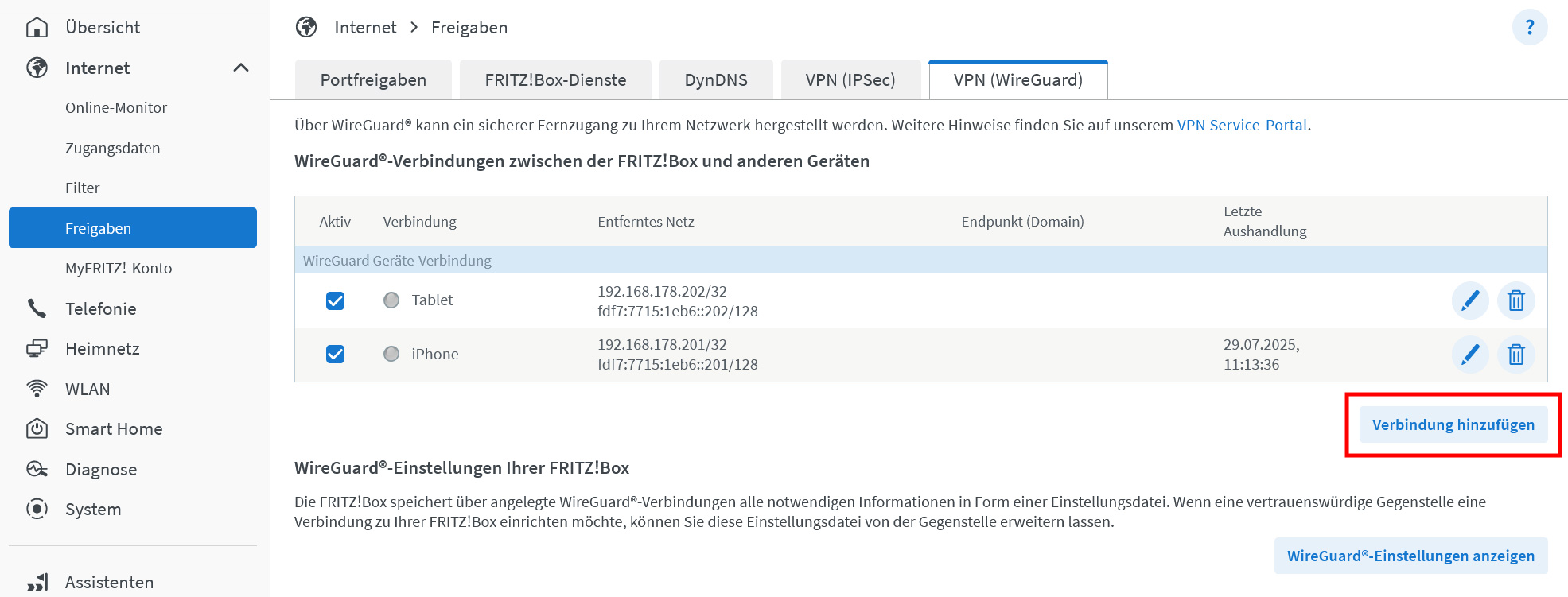Click the Telefonie phone icon
1568x597 pixels.
tap(37, 308)
